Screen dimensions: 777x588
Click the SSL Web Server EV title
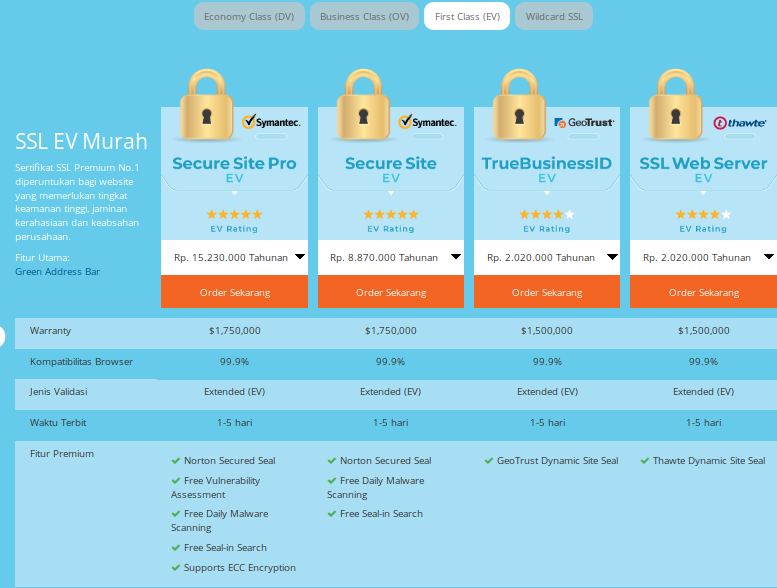703,169
